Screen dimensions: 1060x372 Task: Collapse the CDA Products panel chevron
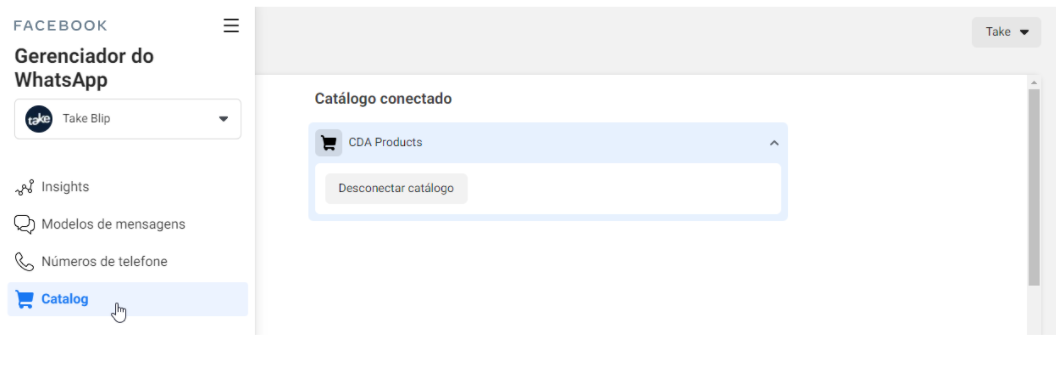click(x=775, y=143)
